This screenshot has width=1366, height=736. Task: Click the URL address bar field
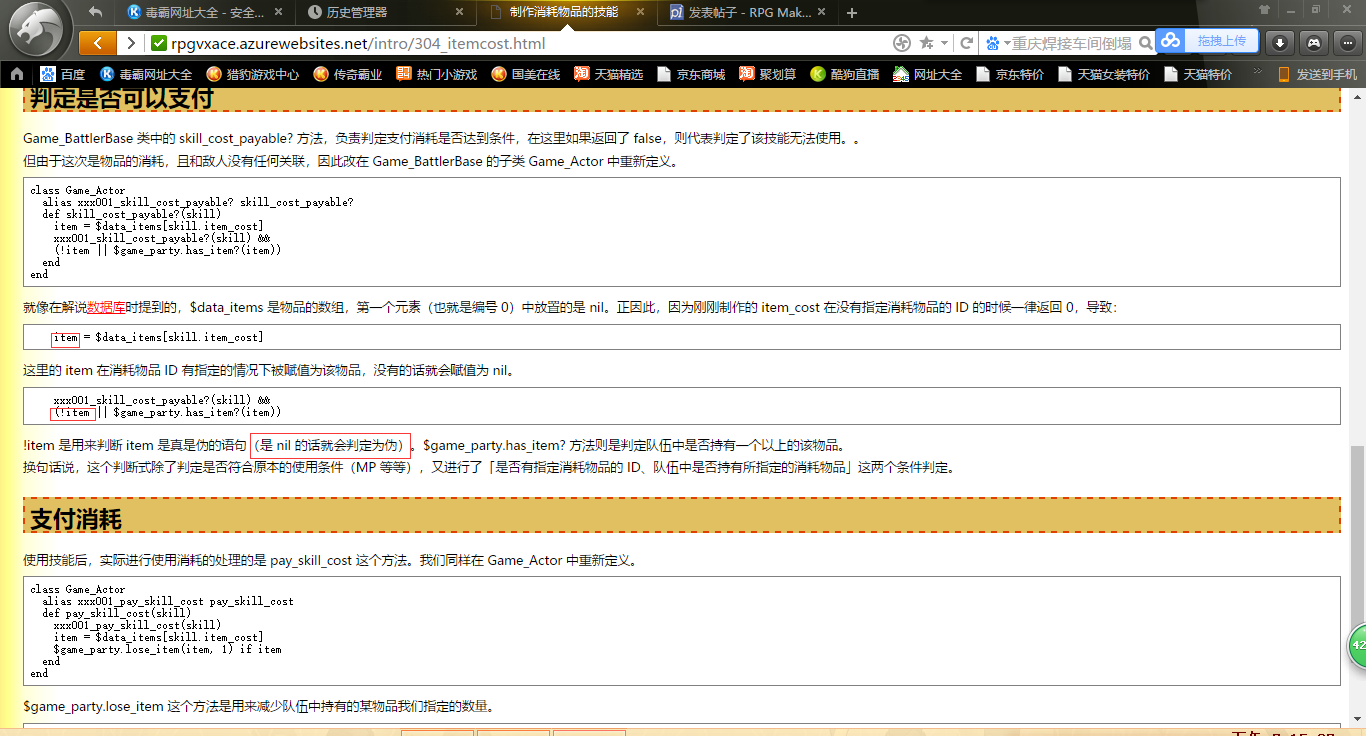point(528,43)
